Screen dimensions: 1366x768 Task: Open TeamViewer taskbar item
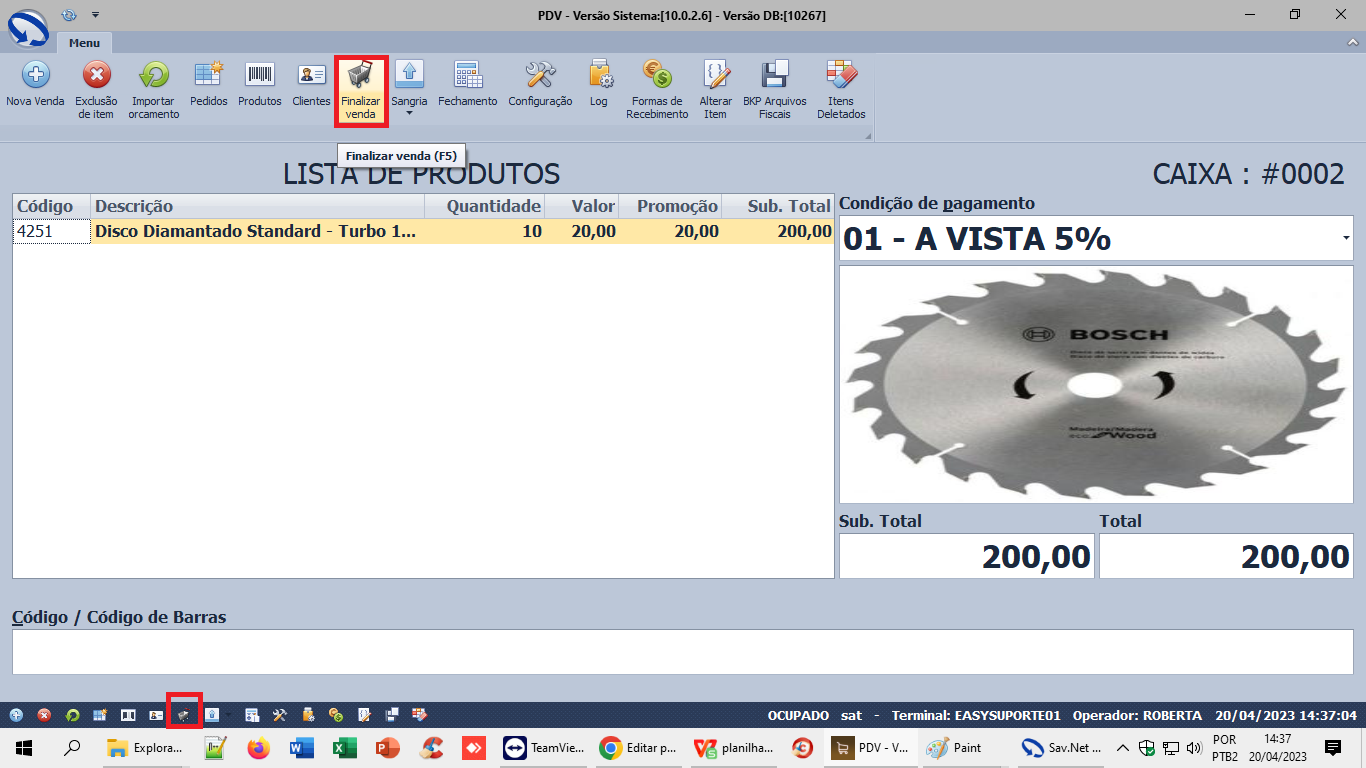click(x=545, y=747)
